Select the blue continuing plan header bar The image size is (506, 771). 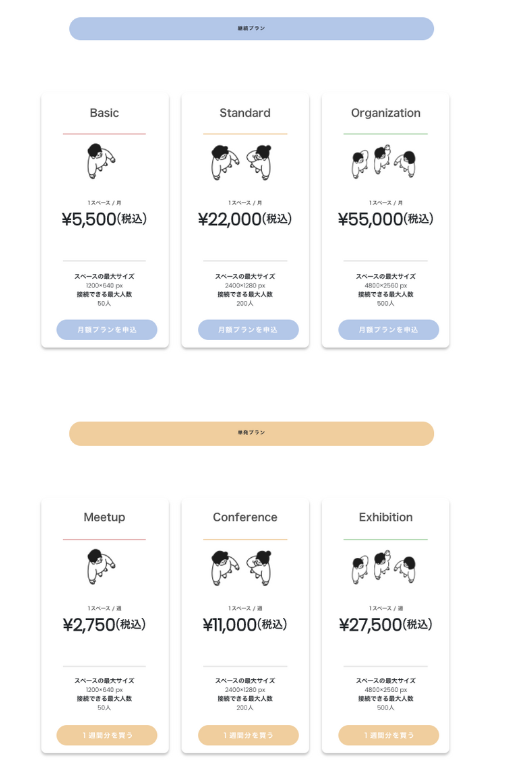click(251, 29)
